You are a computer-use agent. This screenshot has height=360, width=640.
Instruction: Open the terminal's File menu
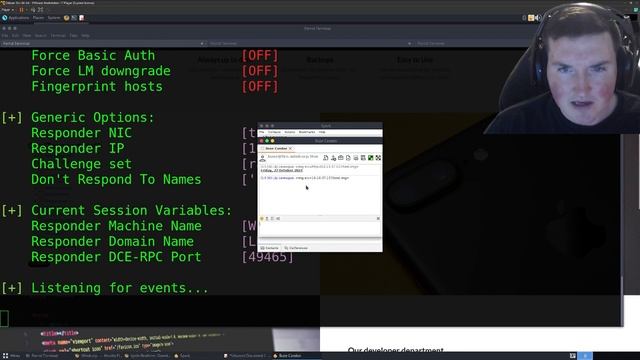click(4, 36)
